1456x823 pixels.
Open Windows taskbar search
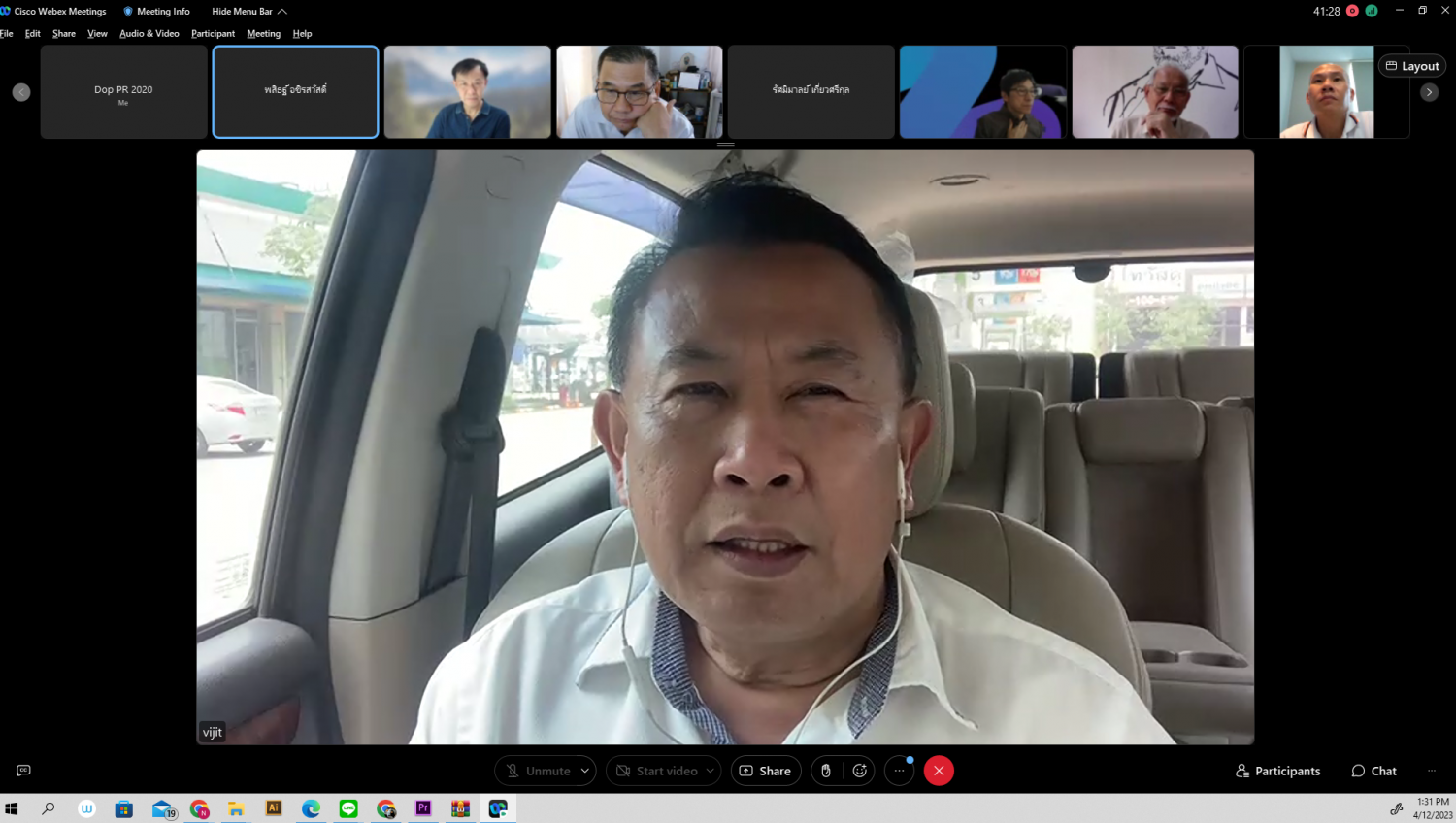(x=49, y=808)
